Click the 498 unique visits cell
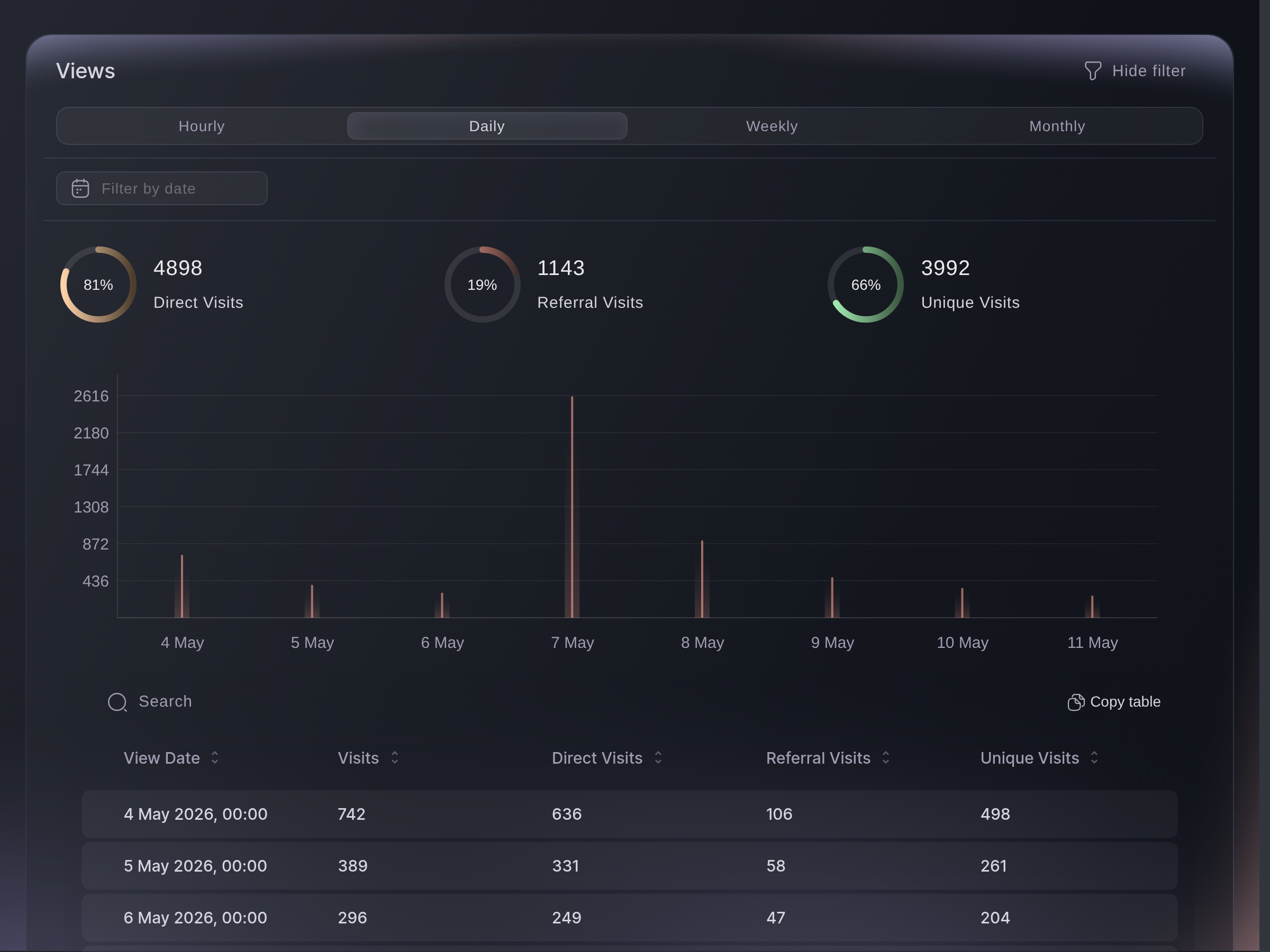Screen dimensions: 1270x952 (x=995, y=814)
